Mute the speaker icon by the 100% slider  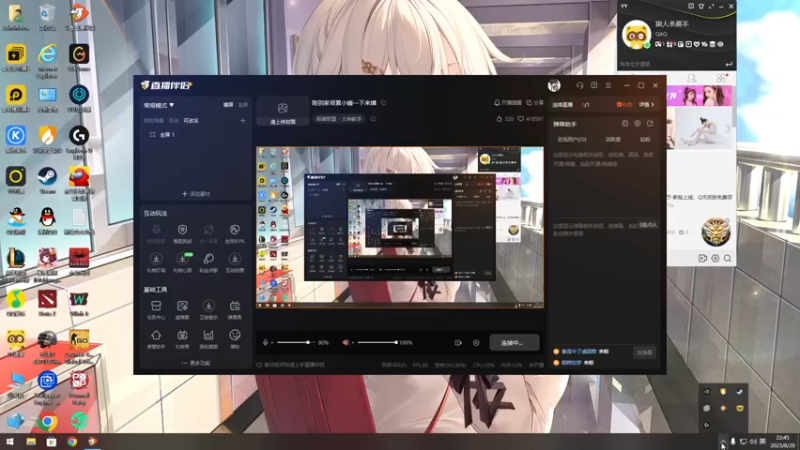346,343
